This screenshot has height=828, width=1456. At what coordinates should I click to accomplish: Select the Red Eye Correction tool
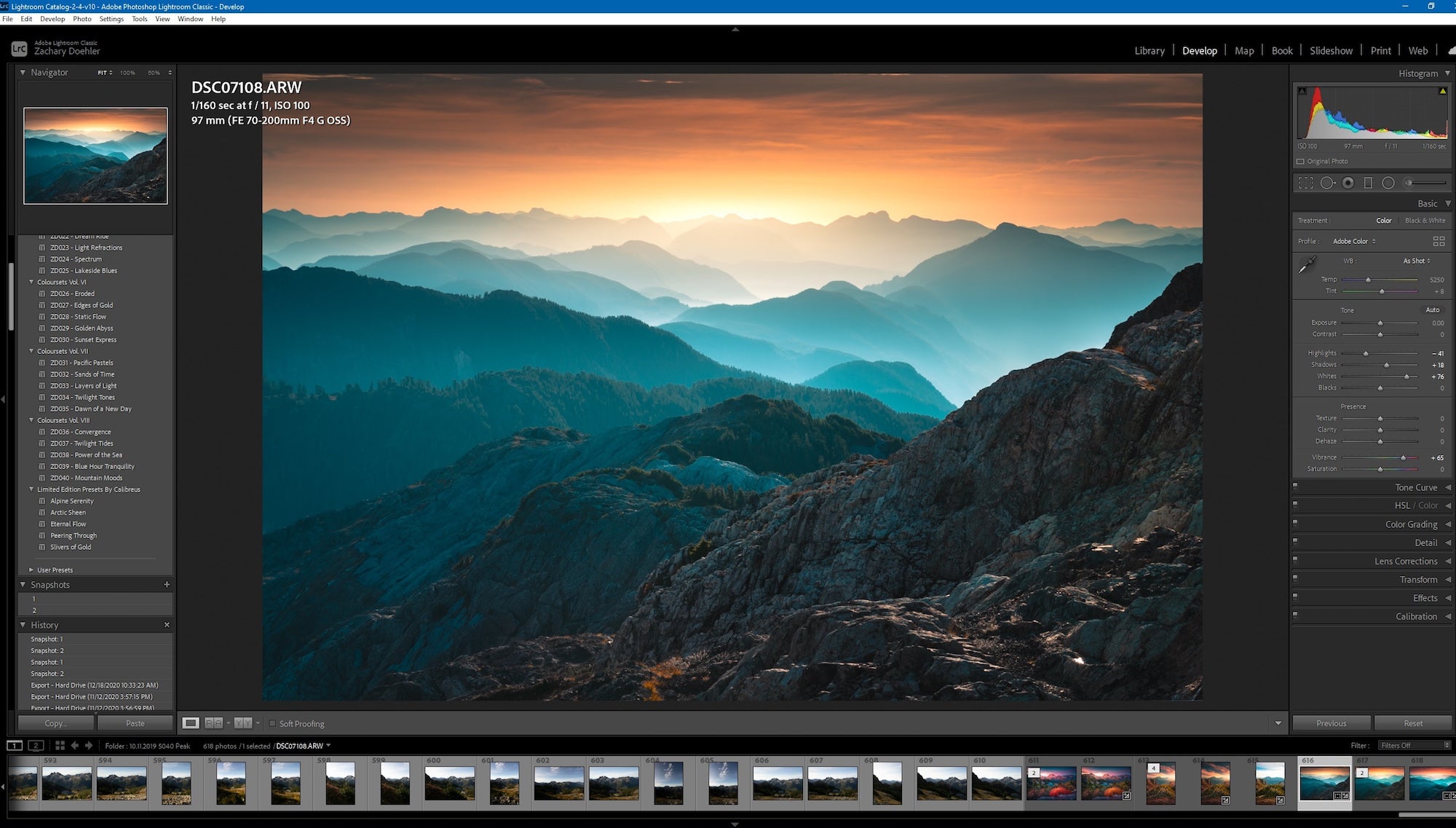(1348, 184)
